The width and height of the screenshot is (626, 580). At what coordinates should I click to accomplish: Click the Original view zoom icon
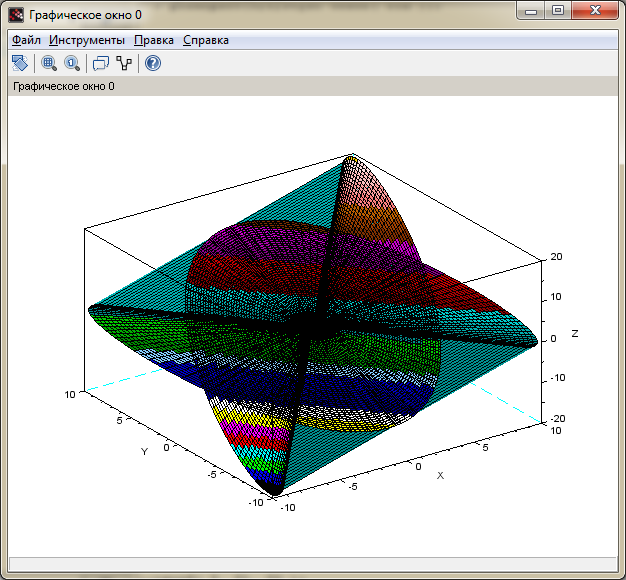coord(72,63)
